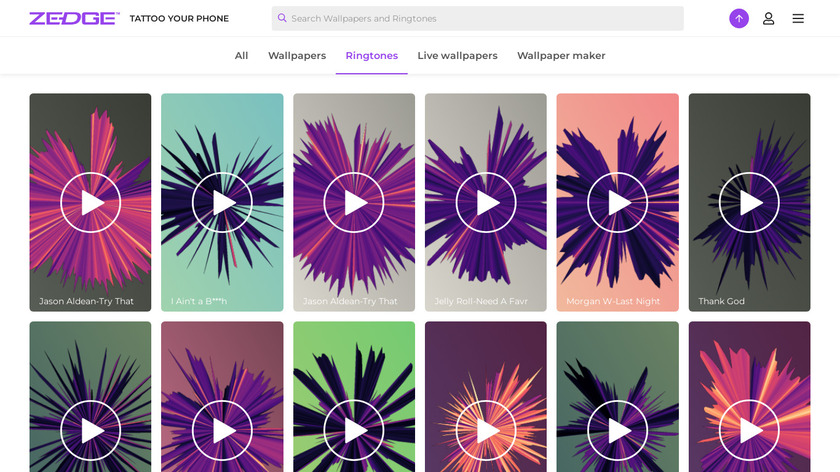Select the Ringtones tab
The height and width of the screenshot is (472, 840).
tap(371, 56)
